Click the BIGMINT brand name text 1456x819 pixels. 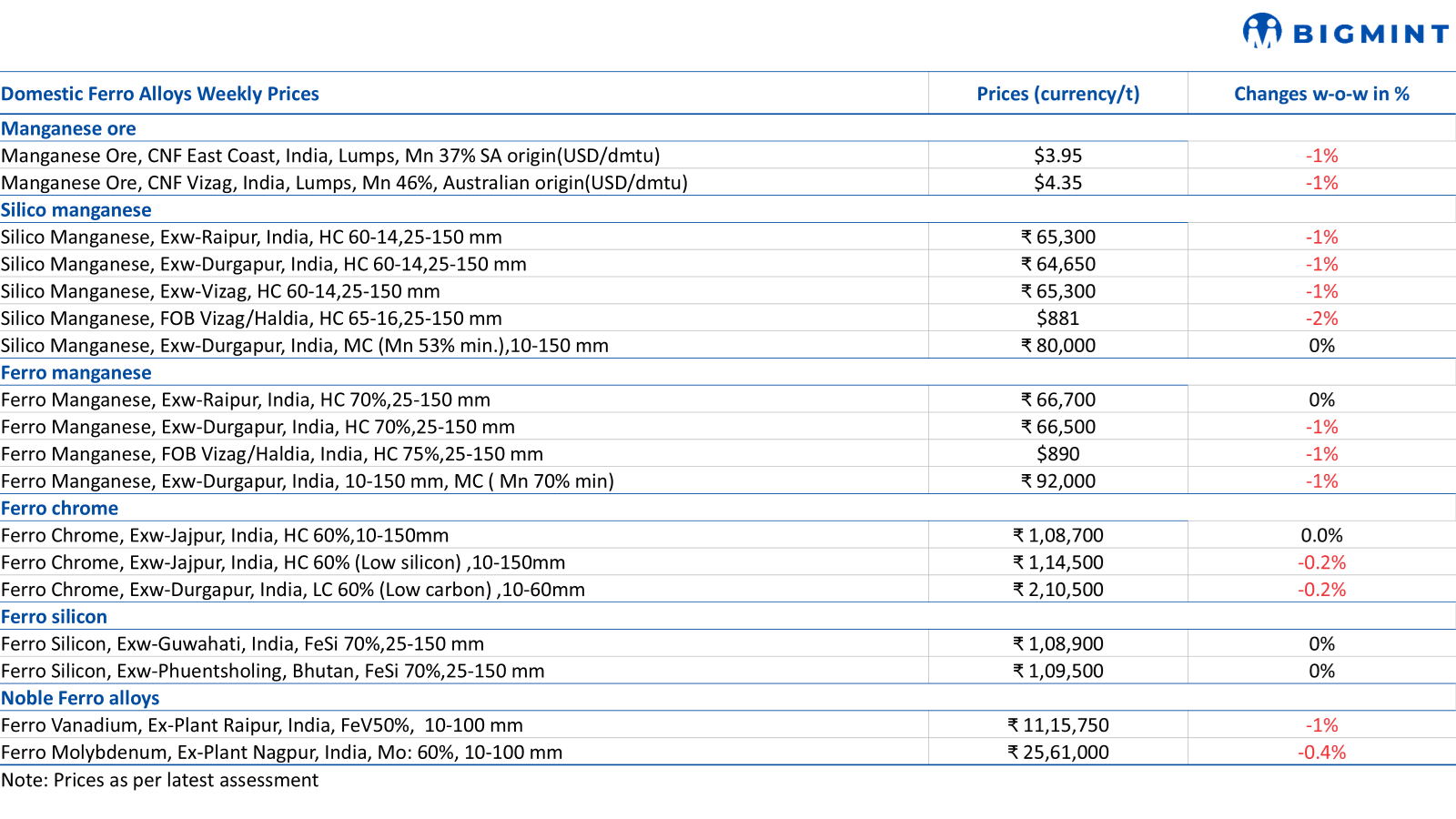click(1370, 35)
